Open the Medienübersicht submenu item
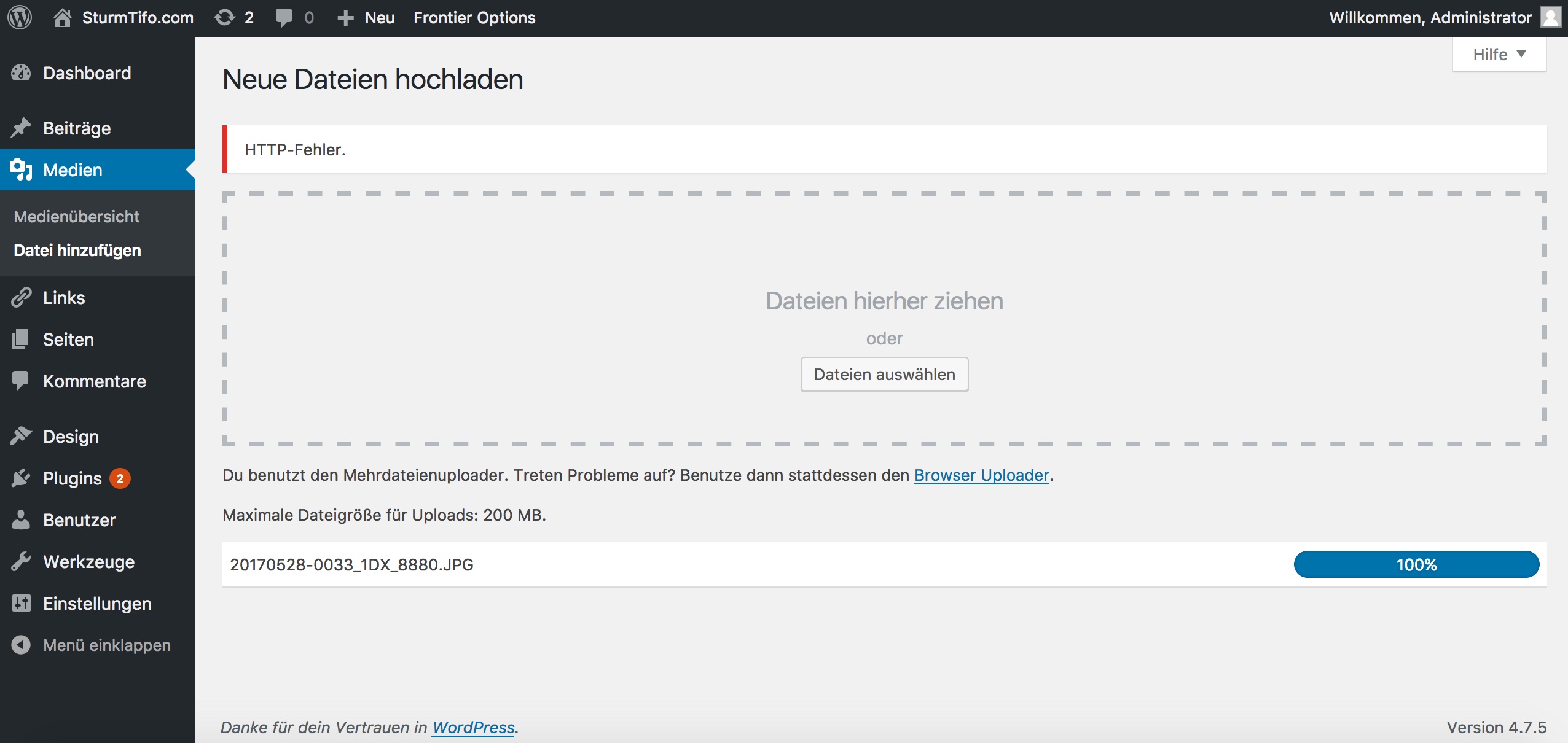The height and width of the screenshot is (743, 1568). (77, 216)
